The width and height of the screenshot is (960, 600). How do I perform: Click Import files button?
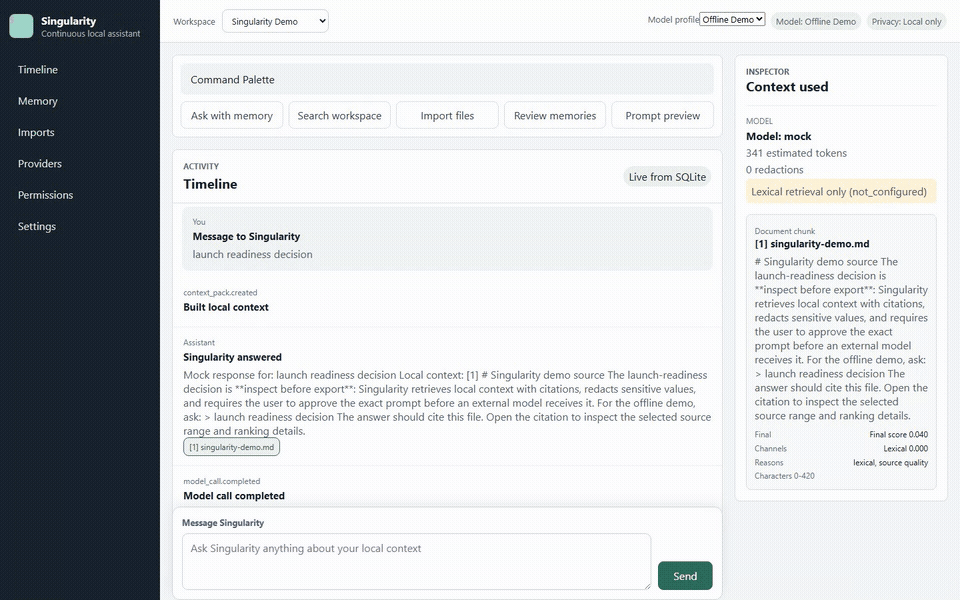point(447,116)
